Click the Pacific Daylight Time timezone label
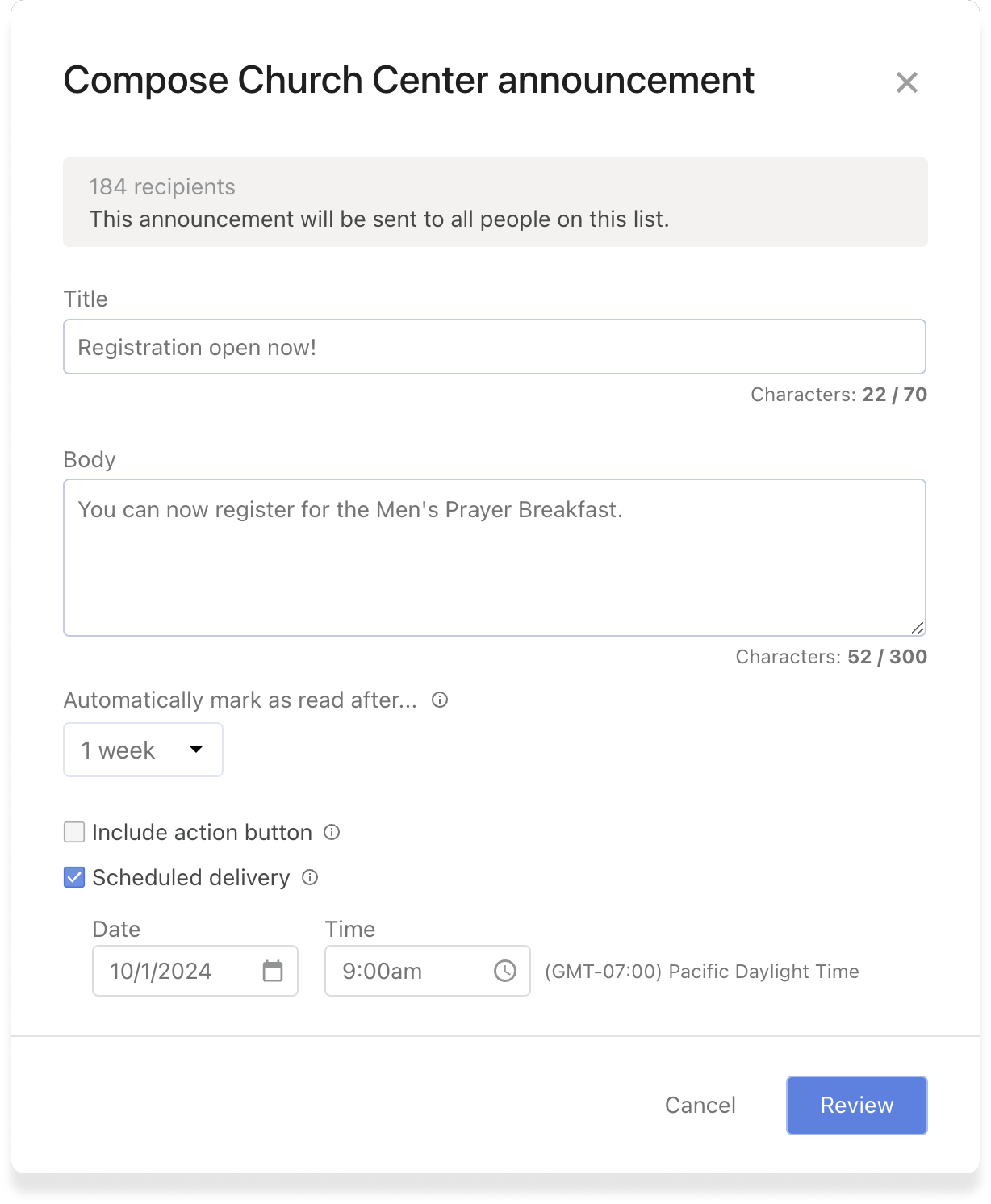991x1204 pixels. pyautogui.click(x=701, y=972)
